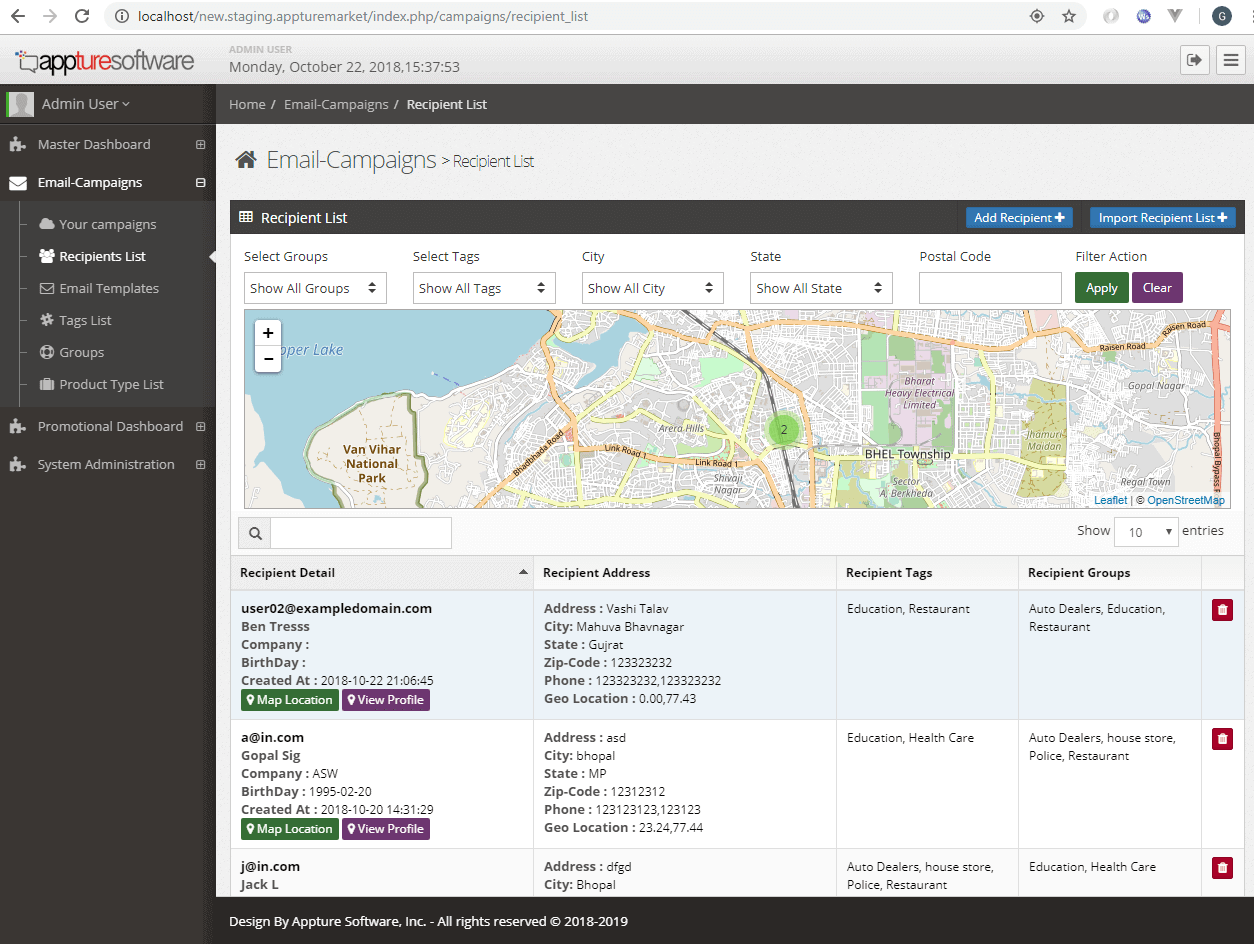The height and width of the screenshot is (944, 1254).
Task: Click the Admin User avatar picture
Action: [20, 104]
